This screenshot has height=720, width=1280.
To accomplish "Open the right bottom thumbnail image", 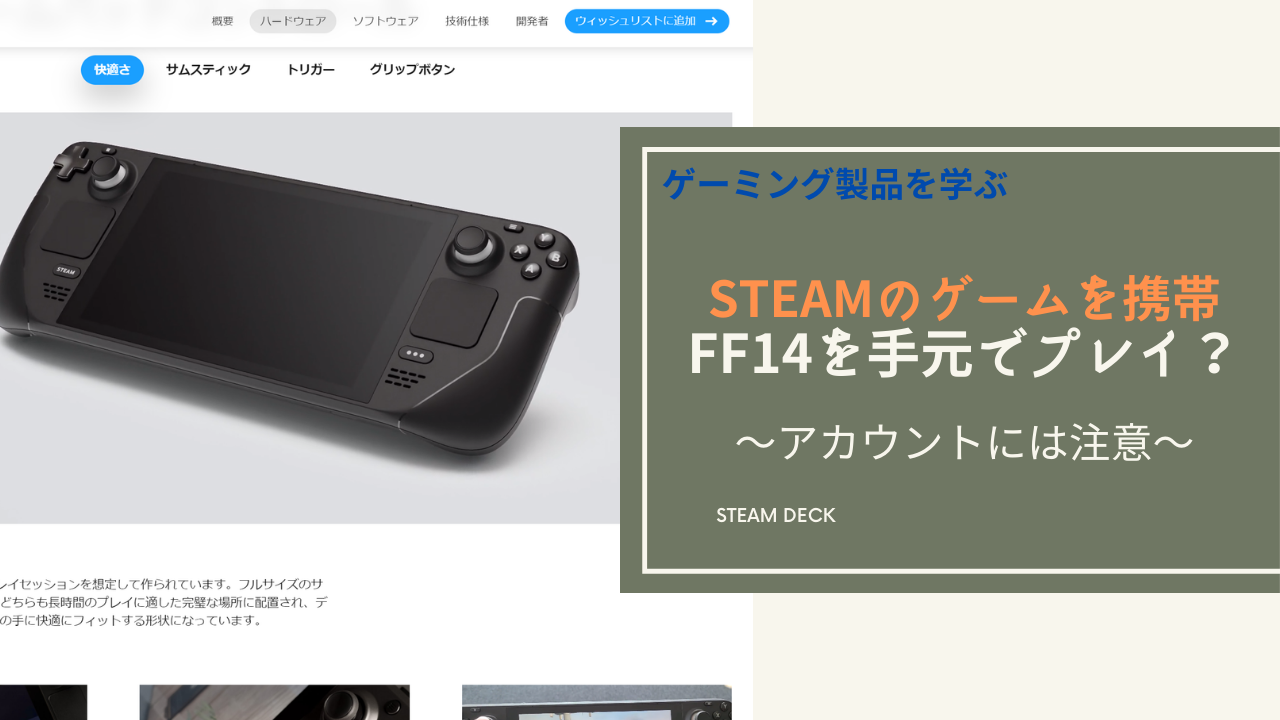I will tap(597, 702).
